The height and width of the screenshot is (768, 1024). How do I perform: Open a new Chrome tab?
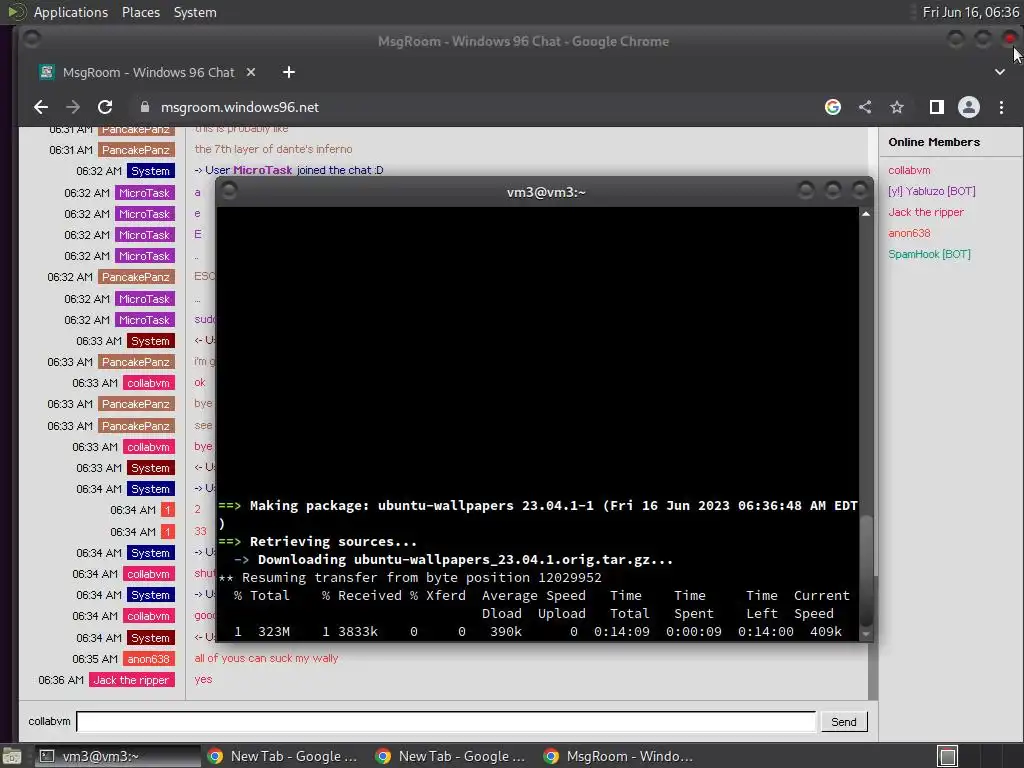click(289, 72)
